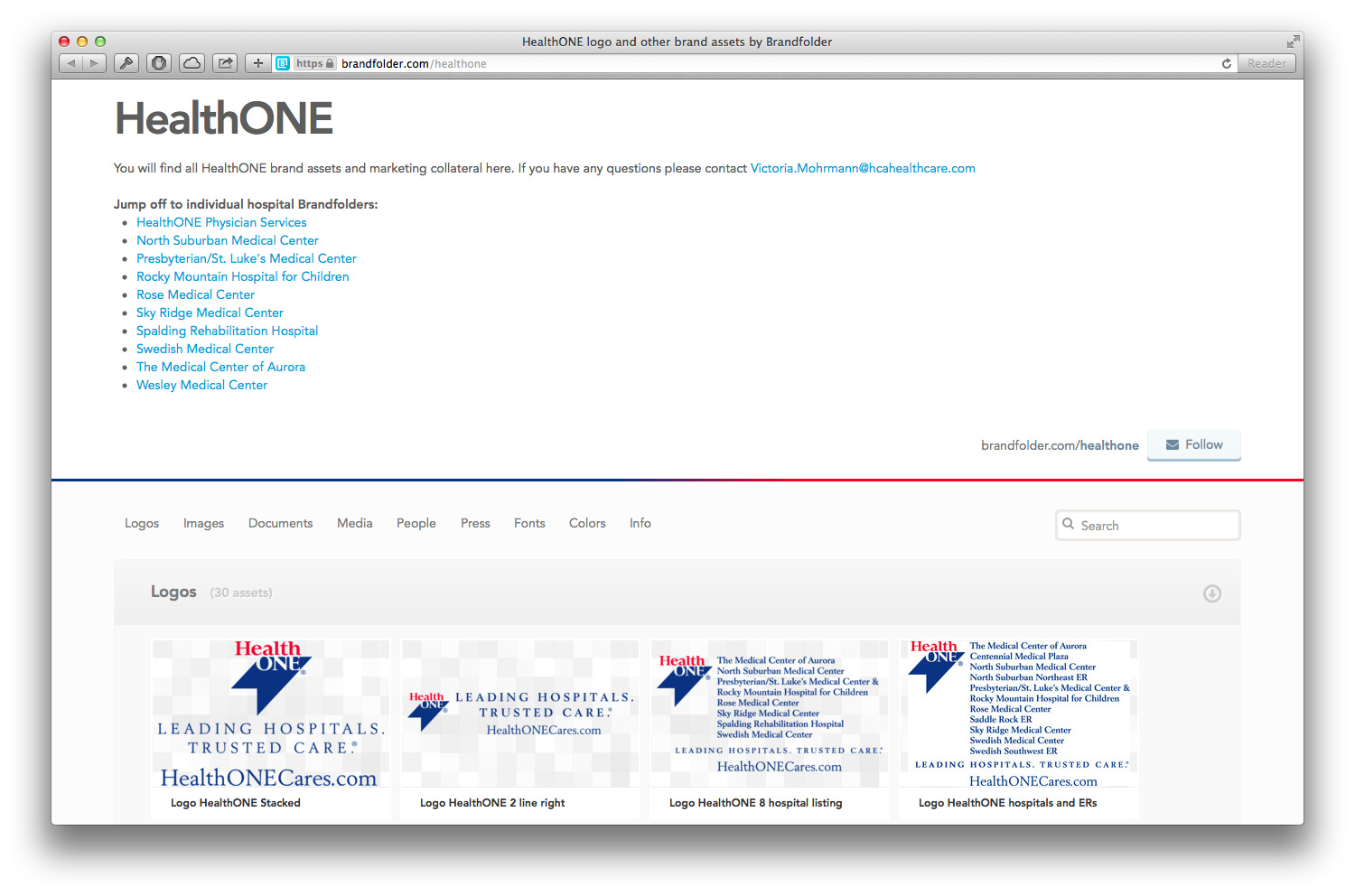
Task: Open Swedish Medical Center link
Action: coord(205,349)
